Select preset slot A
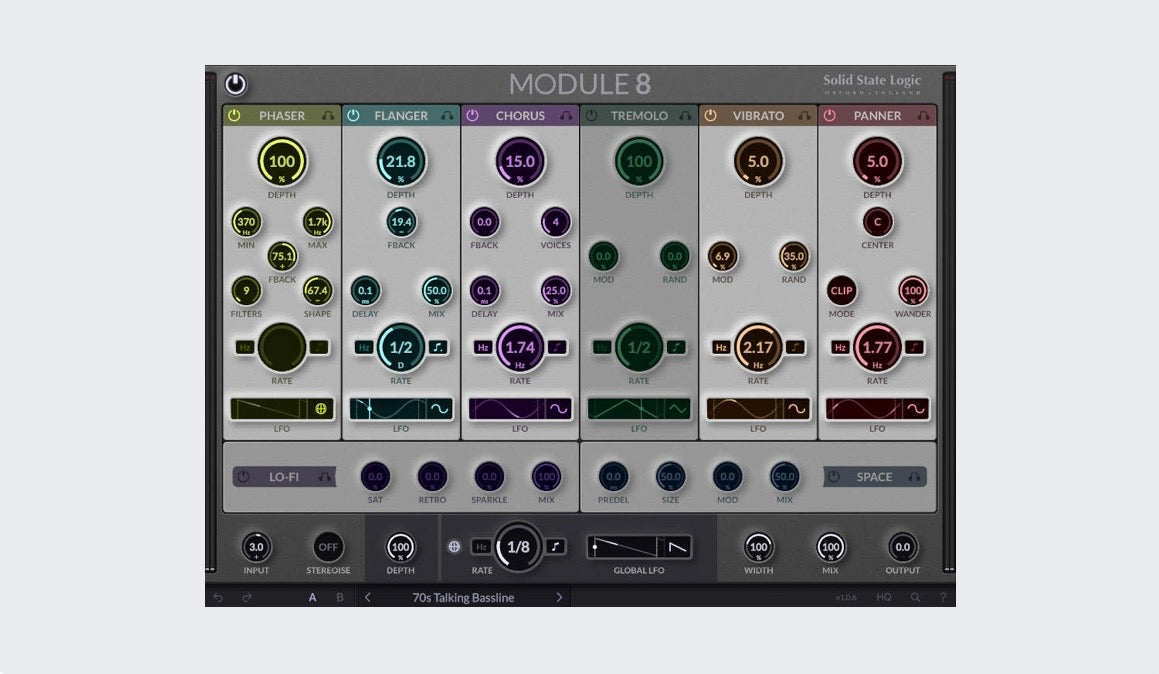 pyautogui.click(x=313, y=597)
